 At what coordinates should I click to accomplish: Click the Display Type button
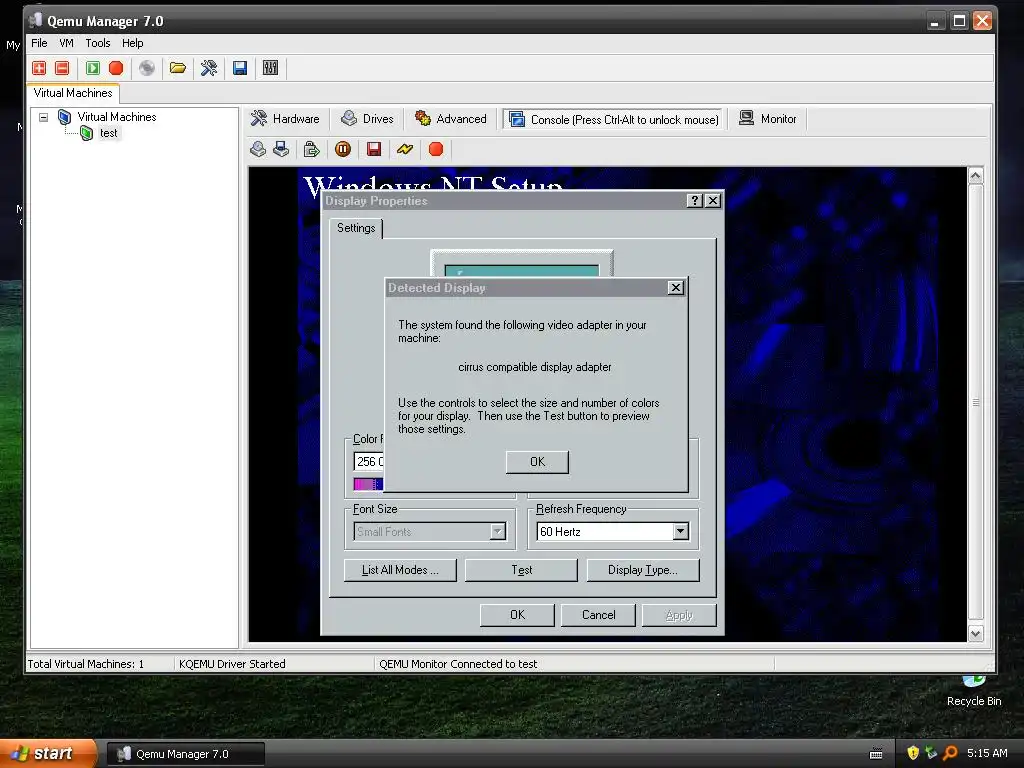pyautogui.click(x=643, y=570)
